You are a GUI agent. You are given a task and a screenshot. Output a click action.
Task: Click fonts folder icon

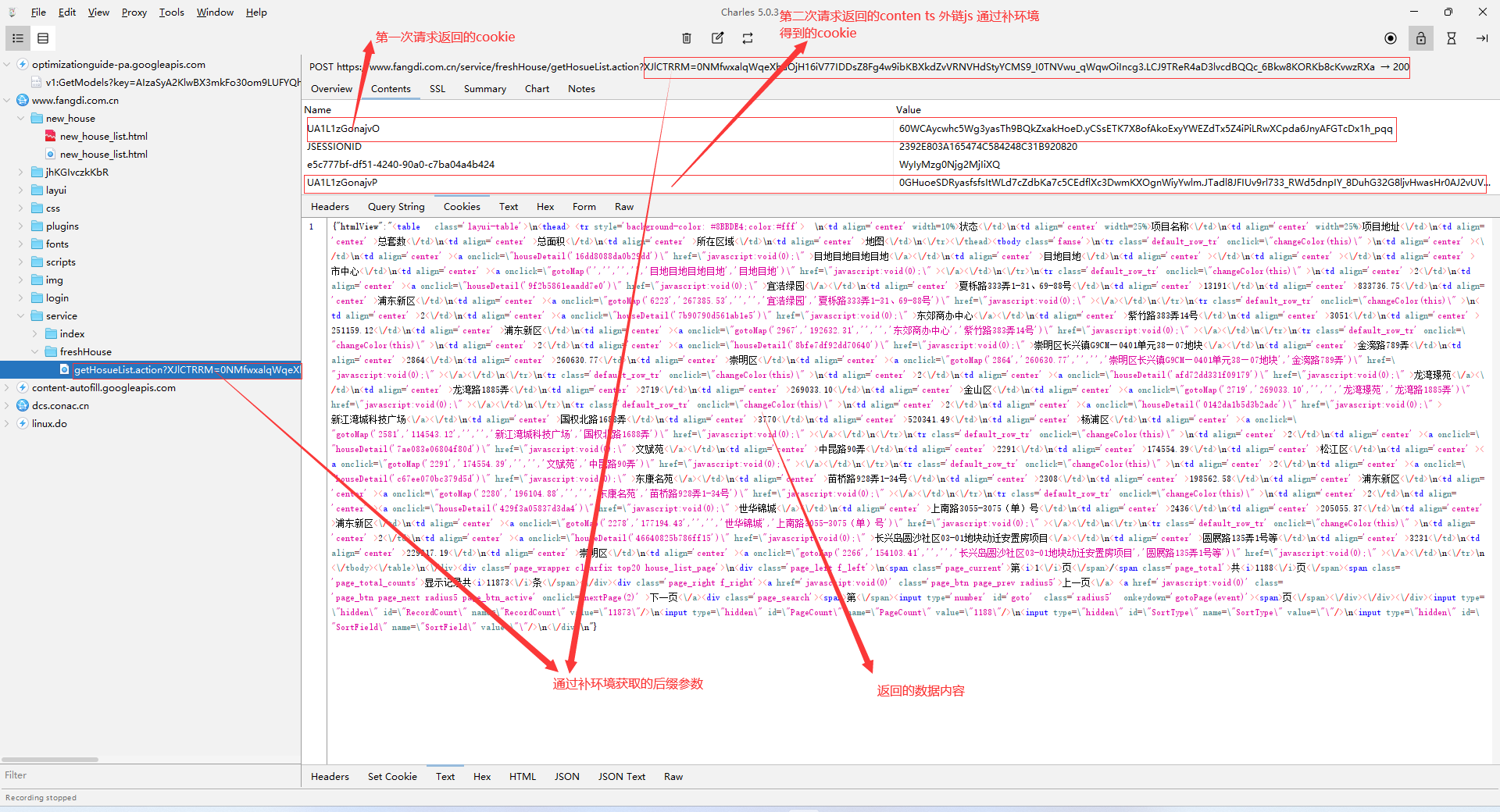37,244
